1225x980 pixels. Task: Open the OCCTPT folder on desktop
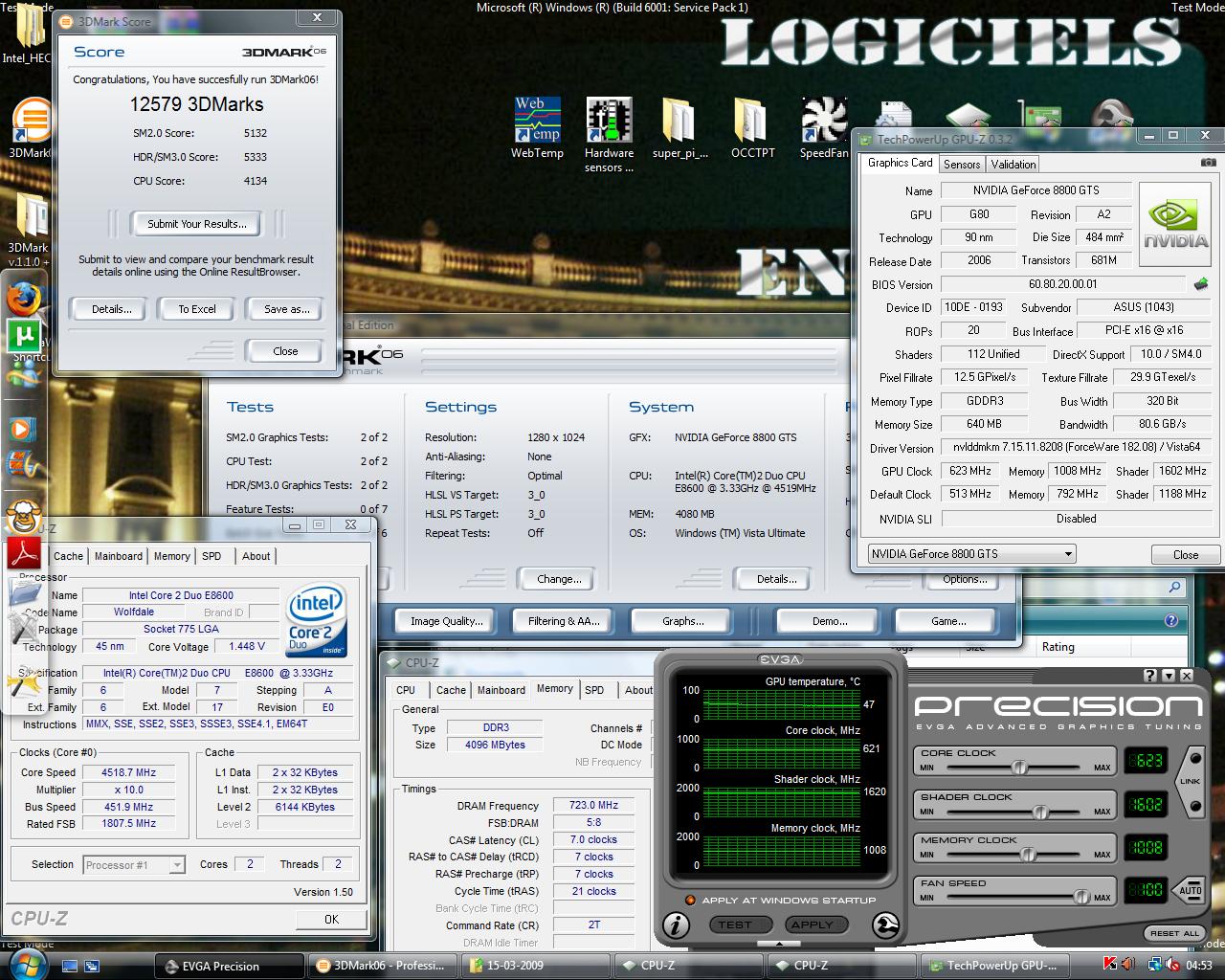pos(752,127)
